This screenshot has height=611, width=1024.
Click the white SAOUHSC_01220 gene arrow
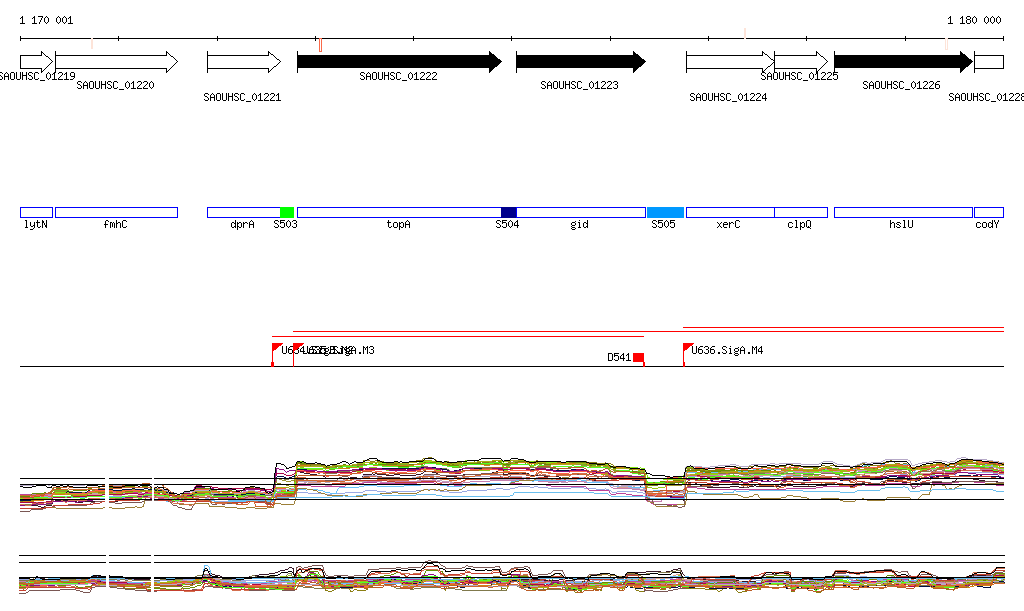(x=116, y=62)
